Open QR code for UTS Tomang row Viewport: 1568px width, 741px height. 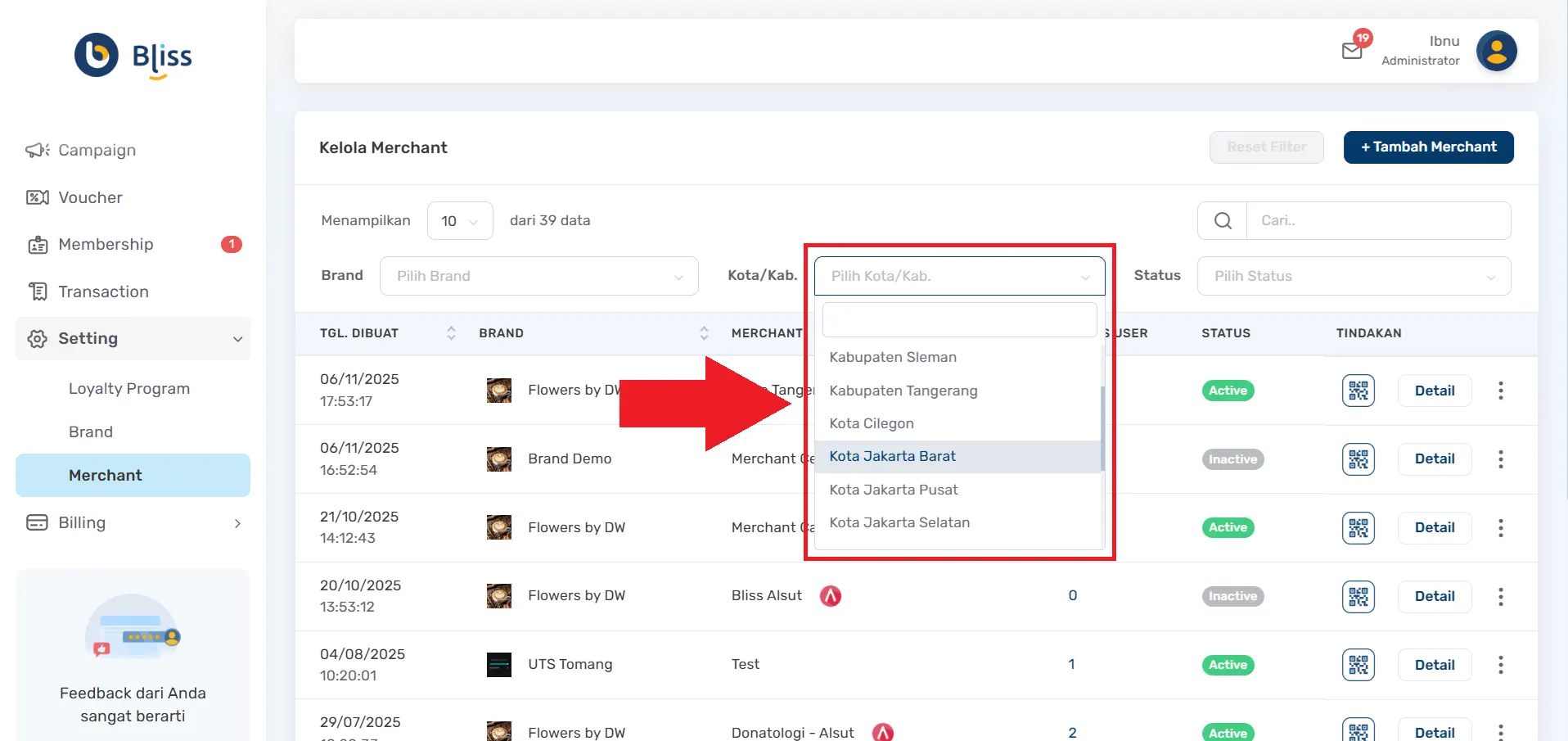click(1358, 665)
